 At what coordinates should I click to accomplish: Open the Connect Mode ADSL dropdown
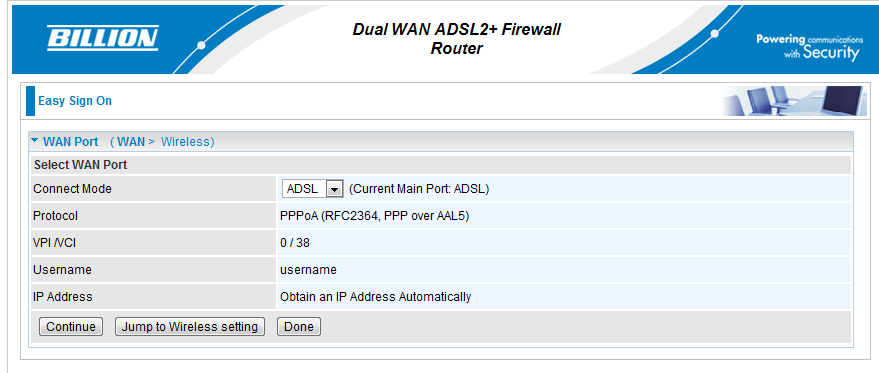(x=312, y=189)
